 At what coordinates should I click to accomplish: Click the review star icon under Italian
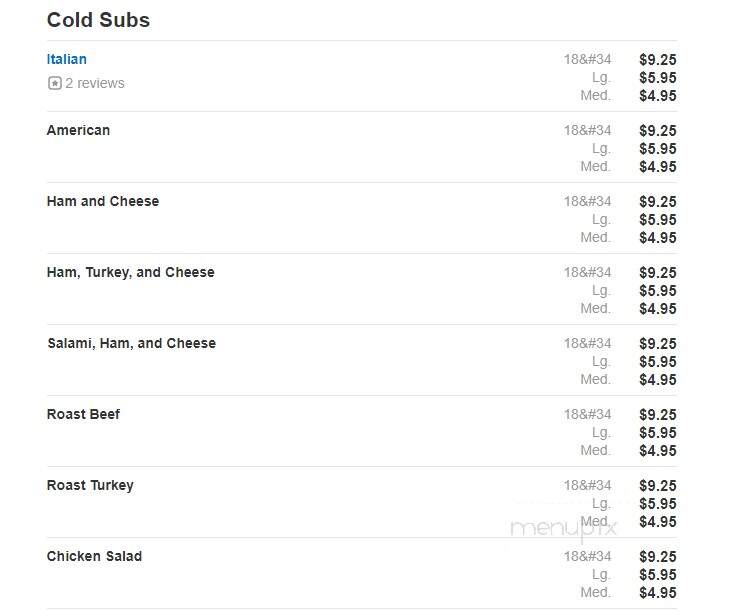[54, 83]
